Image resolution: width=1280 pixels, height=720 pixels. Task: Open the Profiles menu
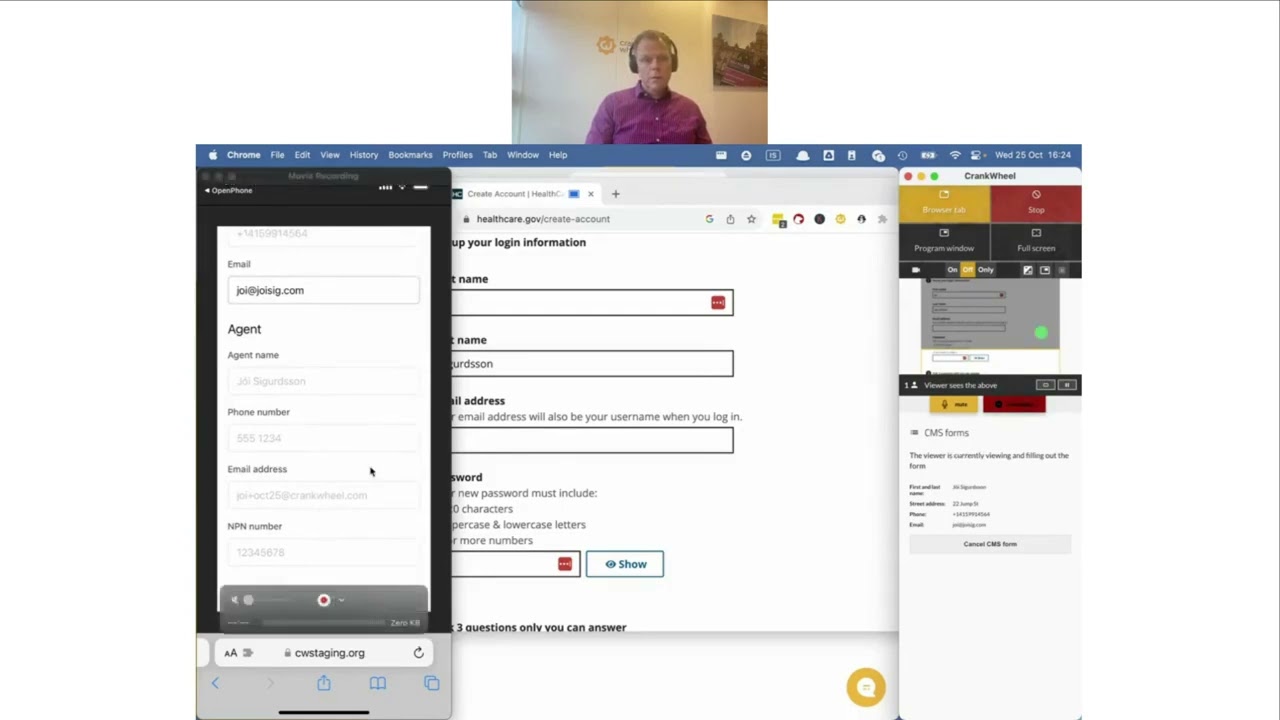[457, 155]
